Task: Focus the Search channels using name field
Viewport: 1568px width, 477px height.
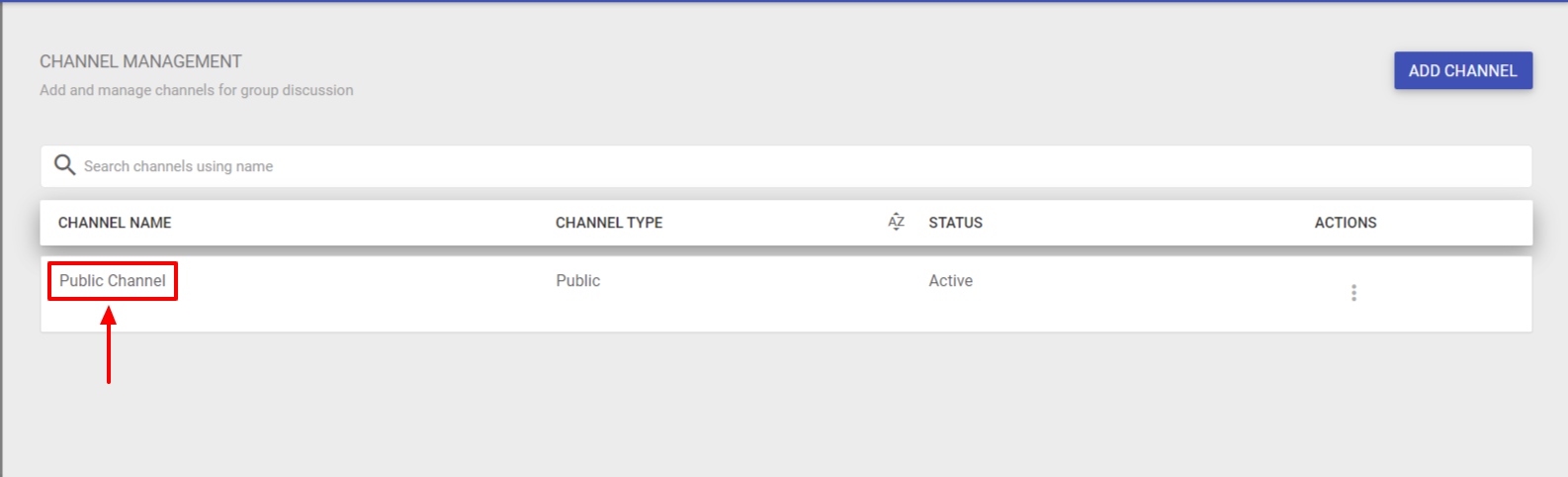Action: click(786, 166)
